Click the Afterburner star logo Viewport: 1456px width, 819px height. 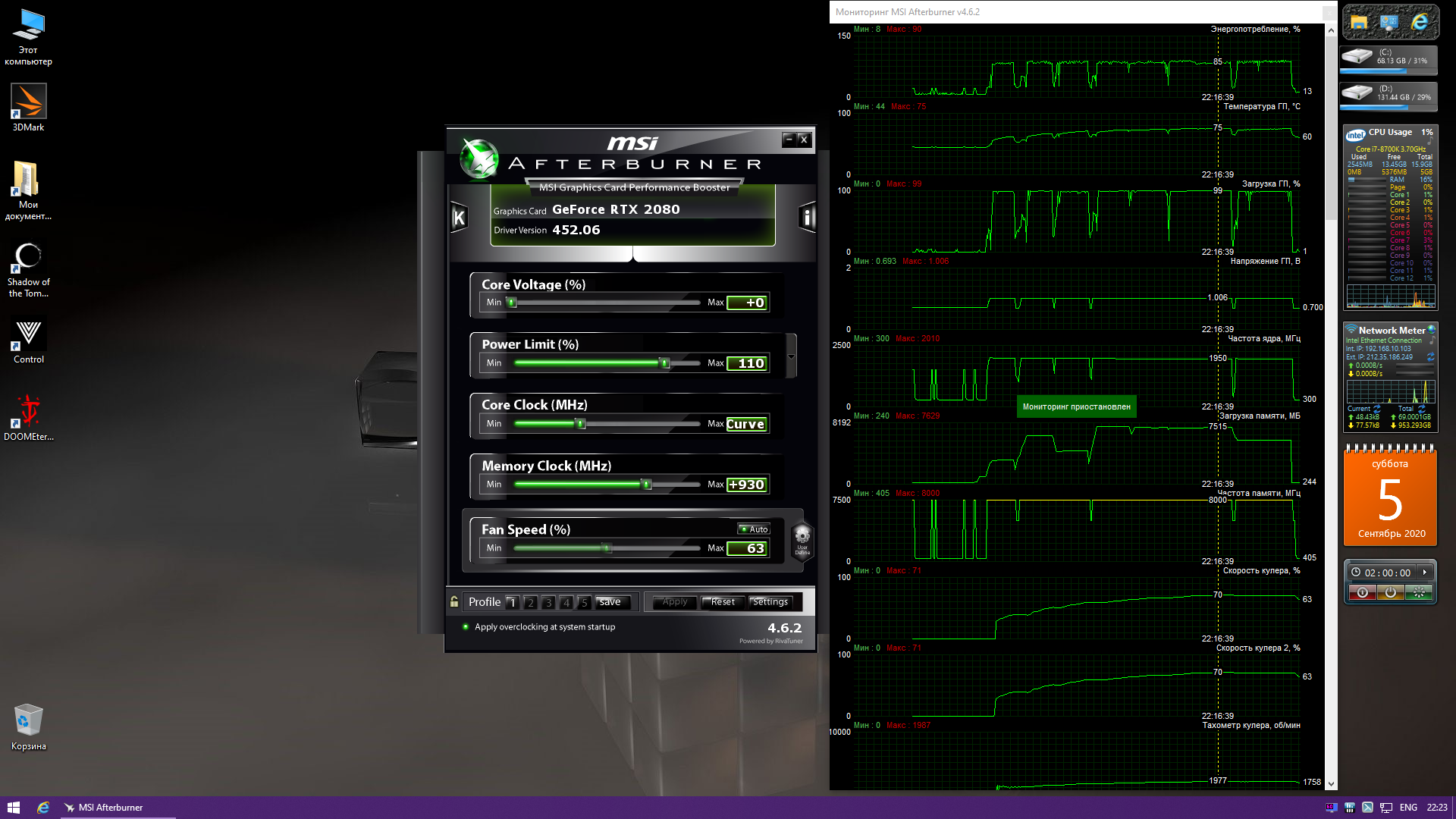(x=479, y=160)
